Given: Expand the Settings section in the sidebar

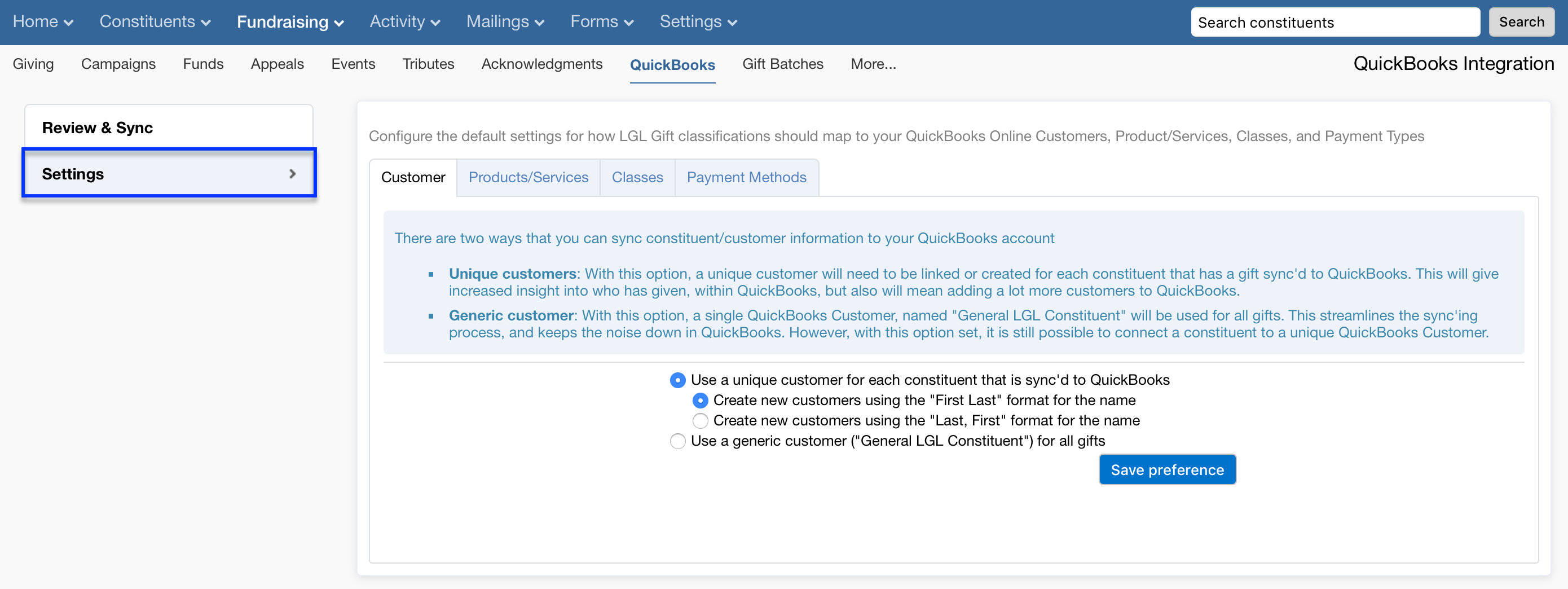Looking at the screenshot, I should click(169, 173).
